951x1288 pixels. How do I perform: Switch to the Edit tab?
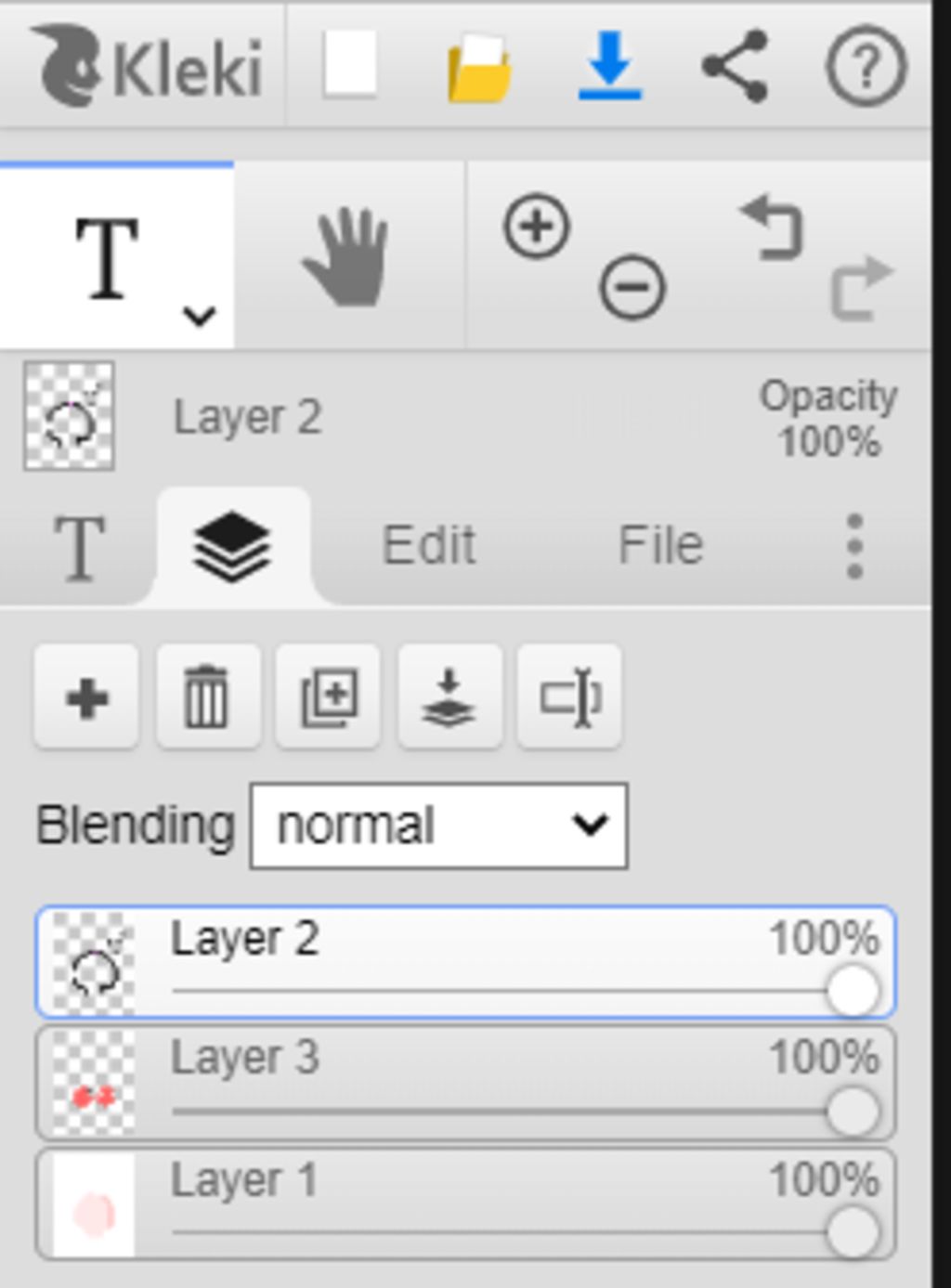tap(429, 545)
